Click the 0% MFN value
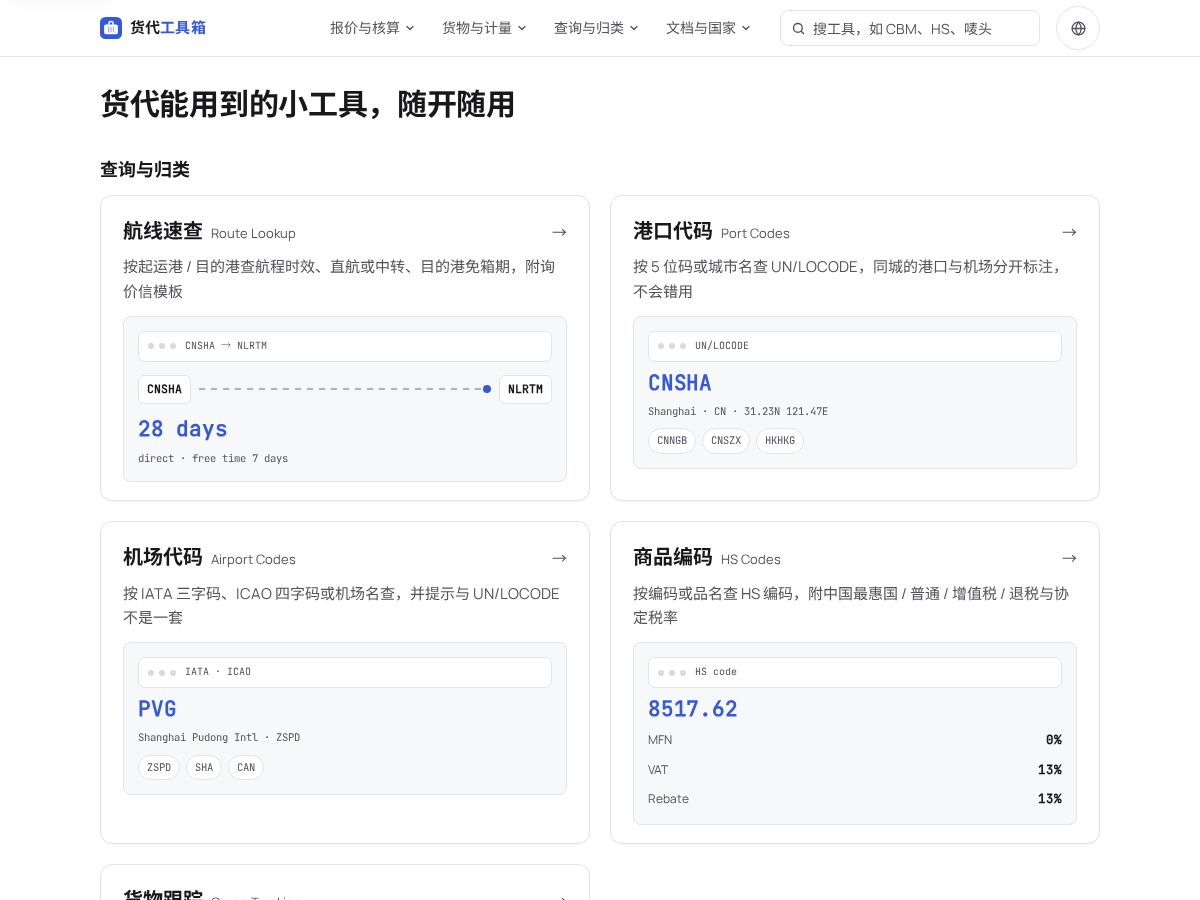The width and height of the screenshot is (1200, 900). (1053, 740)
